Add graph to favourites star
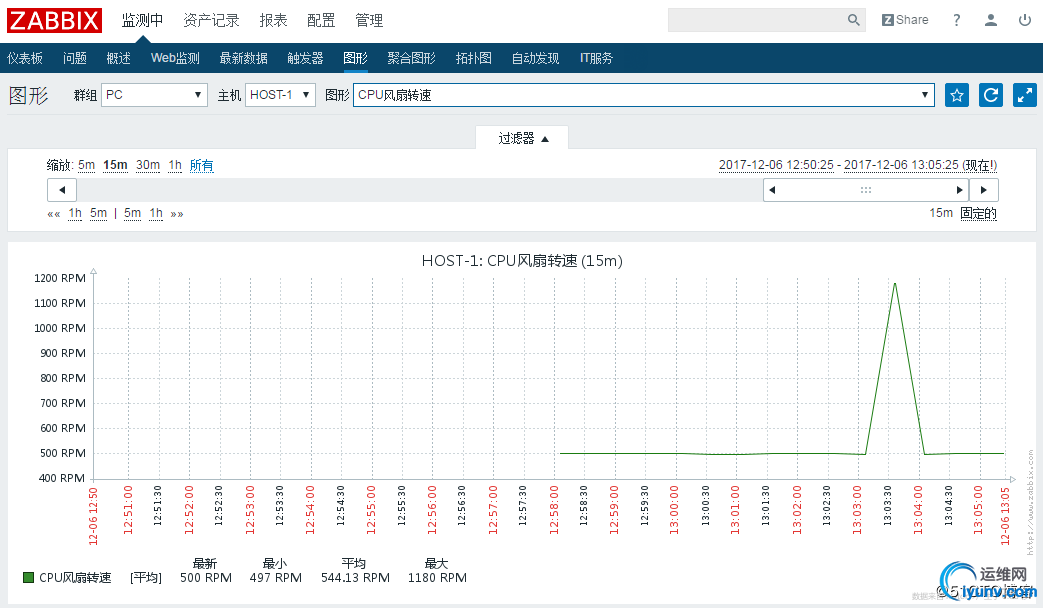The height and width of the screenshot is (608, 1043). pyautogui.click(x=957, y=95)
